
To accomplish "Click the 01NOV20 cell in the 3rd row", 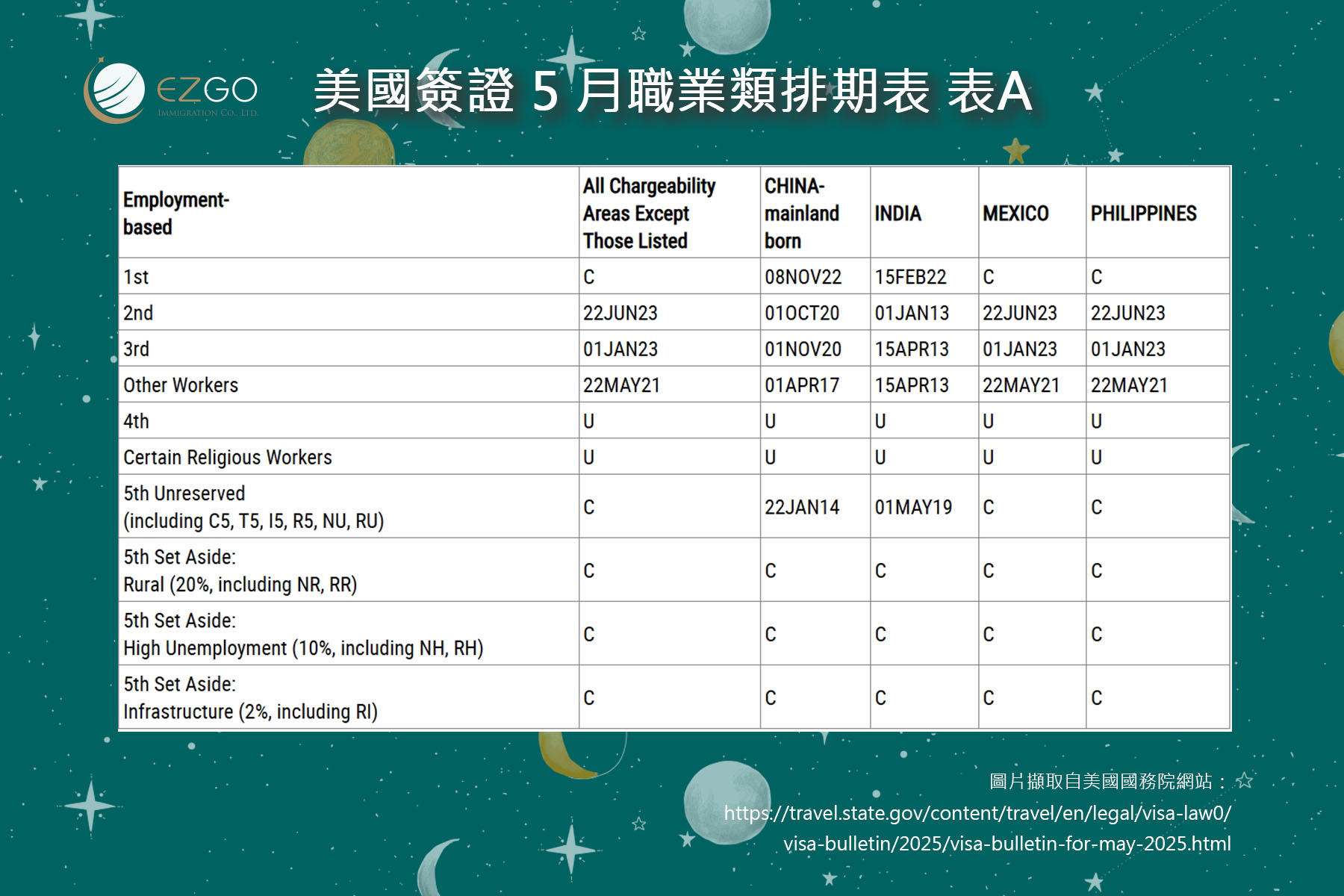I will coord(803,349).
